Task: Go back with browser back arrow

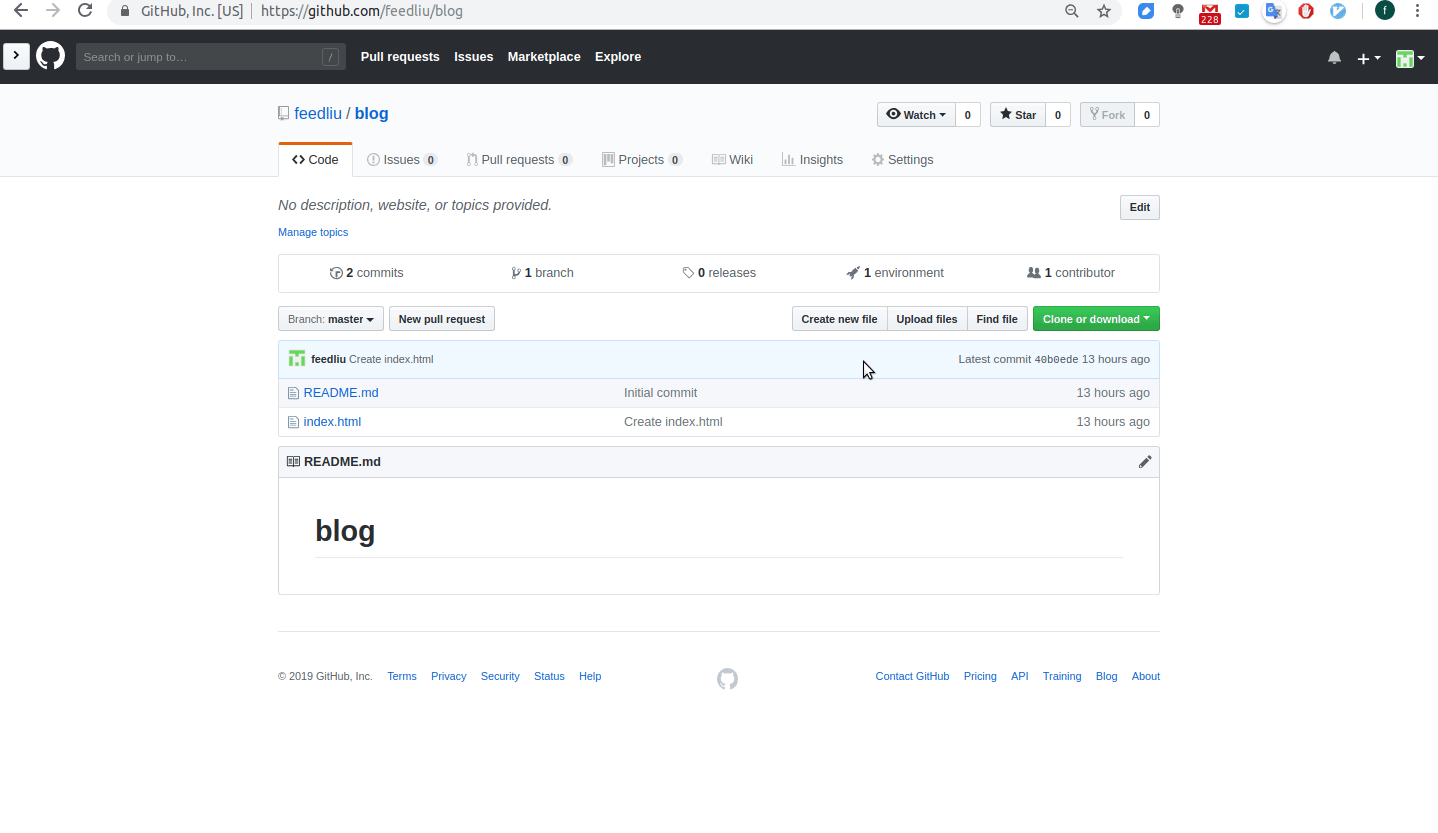Action: point(20,11)
